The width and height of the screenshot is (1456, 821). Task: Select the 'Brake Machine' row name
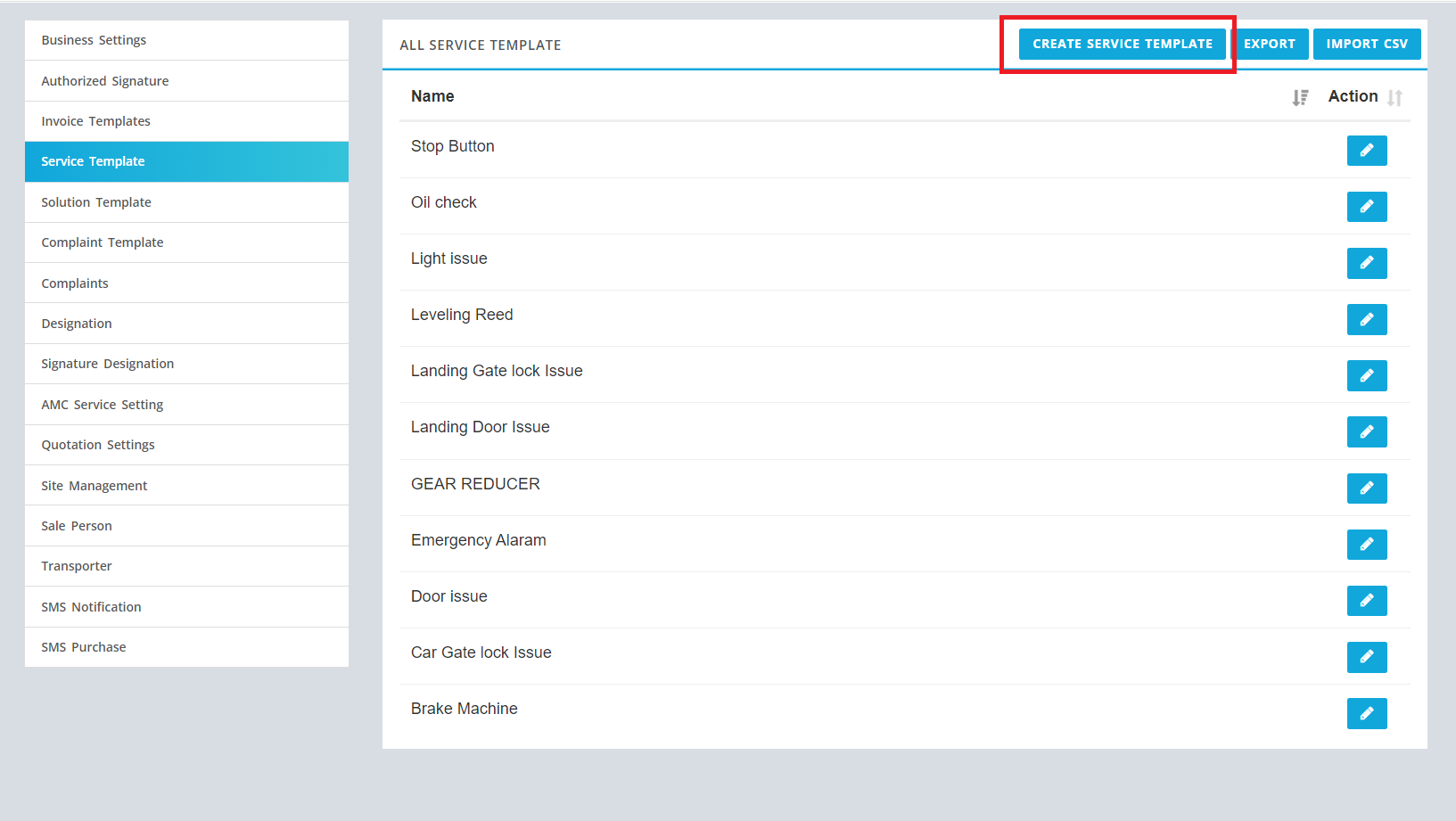465,709
